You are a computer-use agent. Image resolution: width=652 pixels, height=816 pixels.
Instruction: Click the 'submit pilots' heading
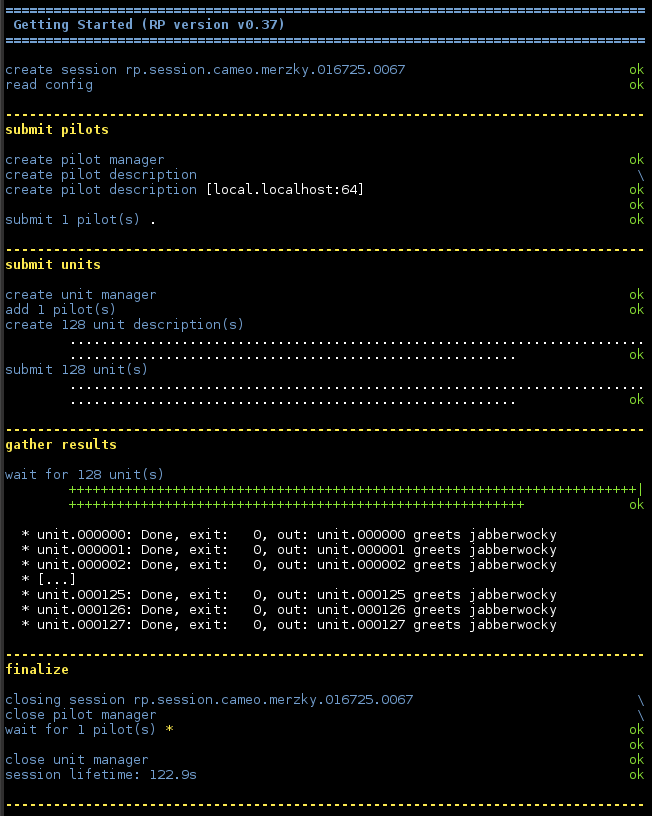coord(57,130)
